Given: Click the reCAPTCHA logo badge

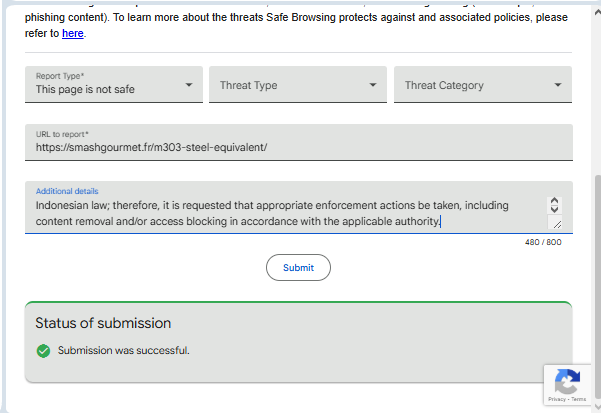Looking at the screenshot, I should coord(567,380).
